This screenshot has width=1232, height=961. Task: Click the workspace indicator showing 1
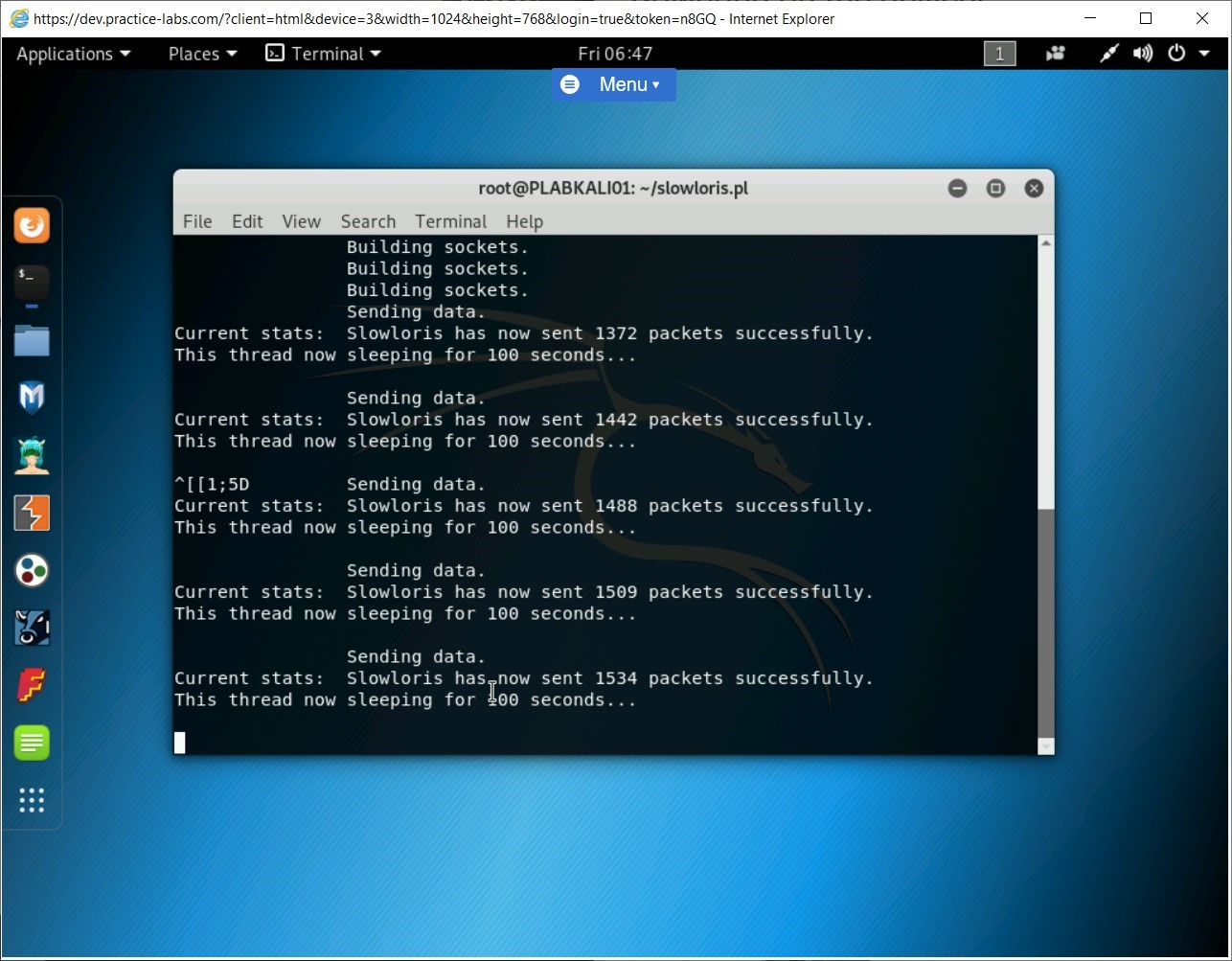(x=999, y=54)
